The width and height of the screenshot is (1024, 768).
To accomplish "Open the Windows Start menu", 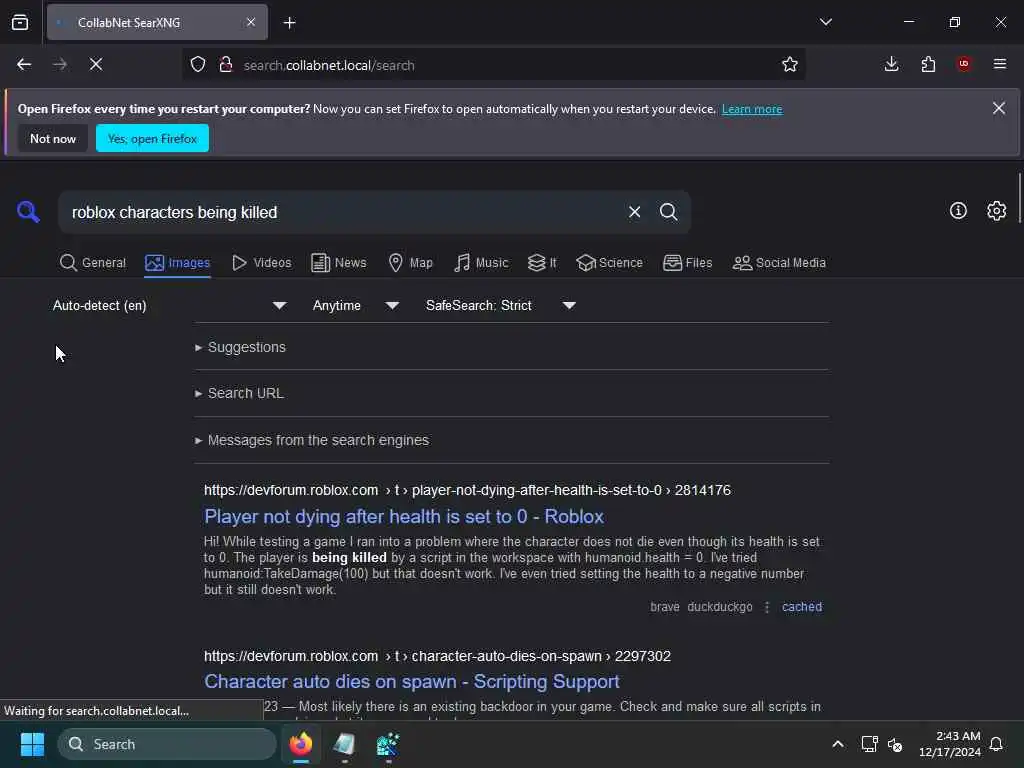I will coord(32,744).
